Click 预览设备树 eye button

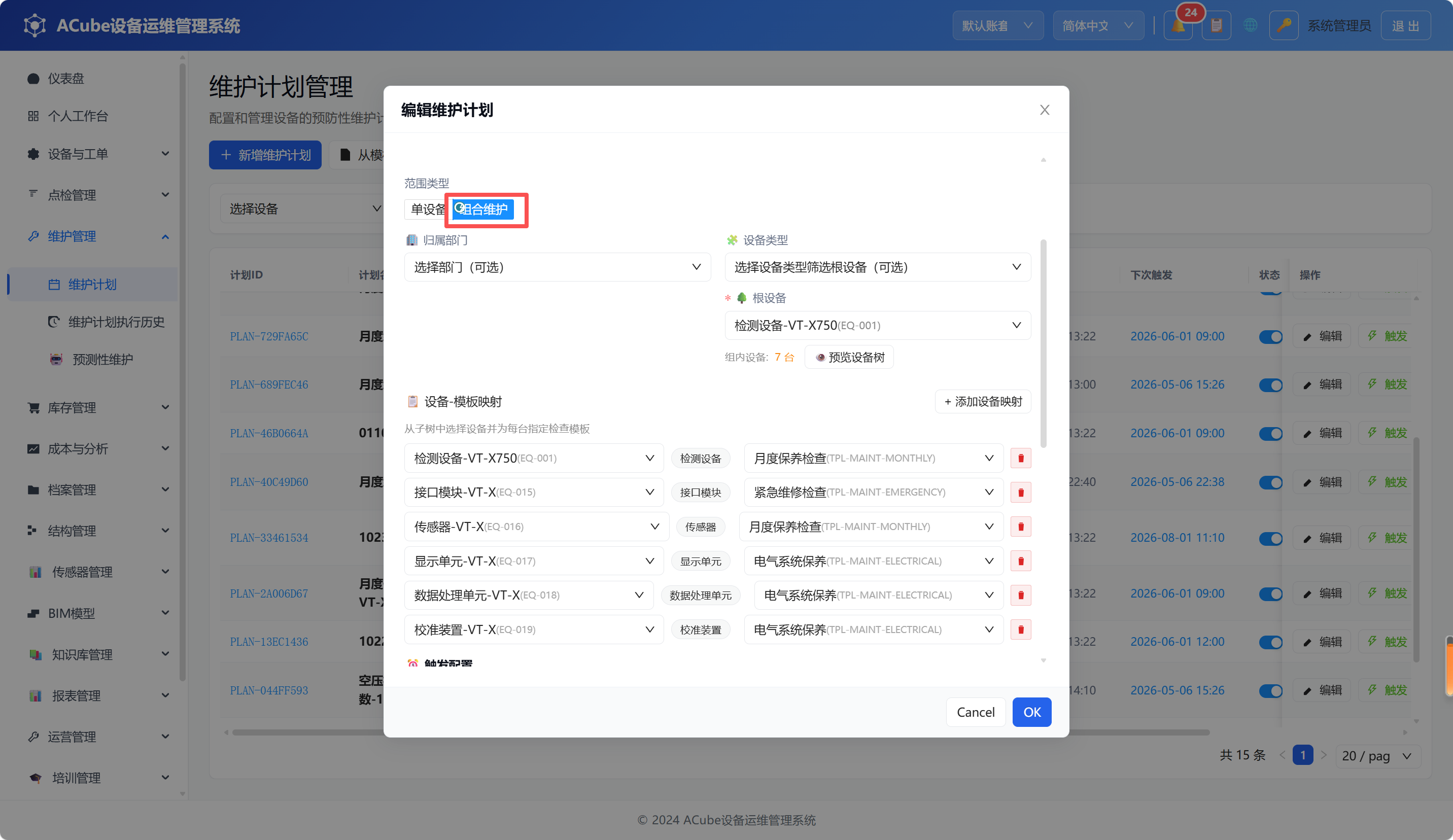click(849, 357)
